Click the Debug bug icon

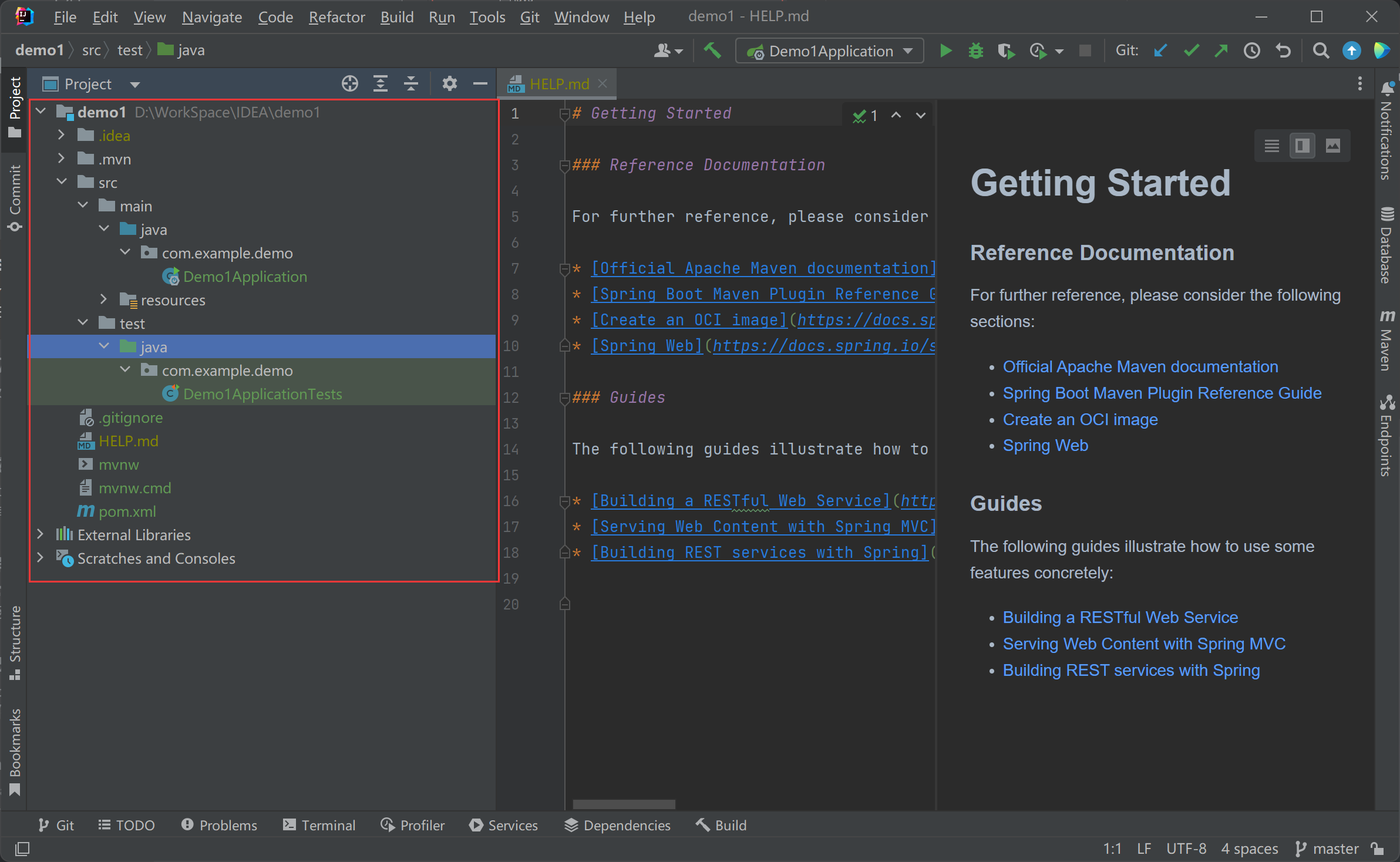975,51
